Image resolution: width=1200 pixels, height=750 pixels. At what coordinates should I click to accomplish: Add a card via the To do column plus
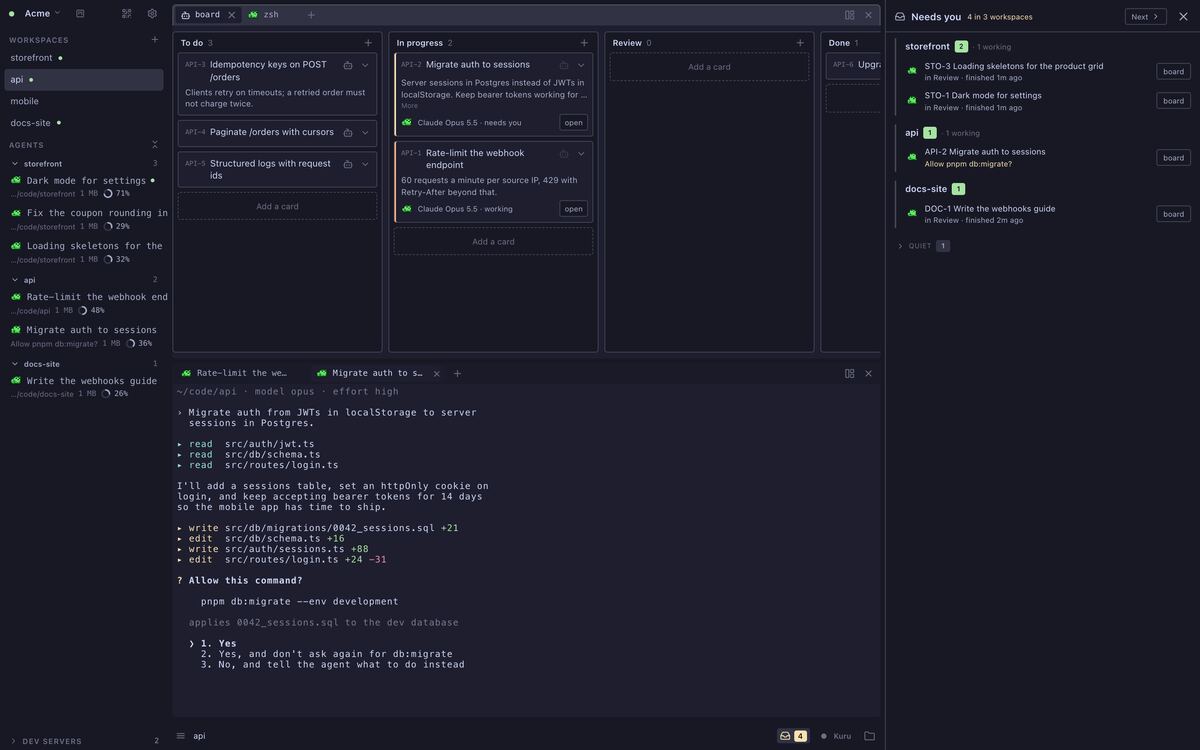tap(368, 43)
